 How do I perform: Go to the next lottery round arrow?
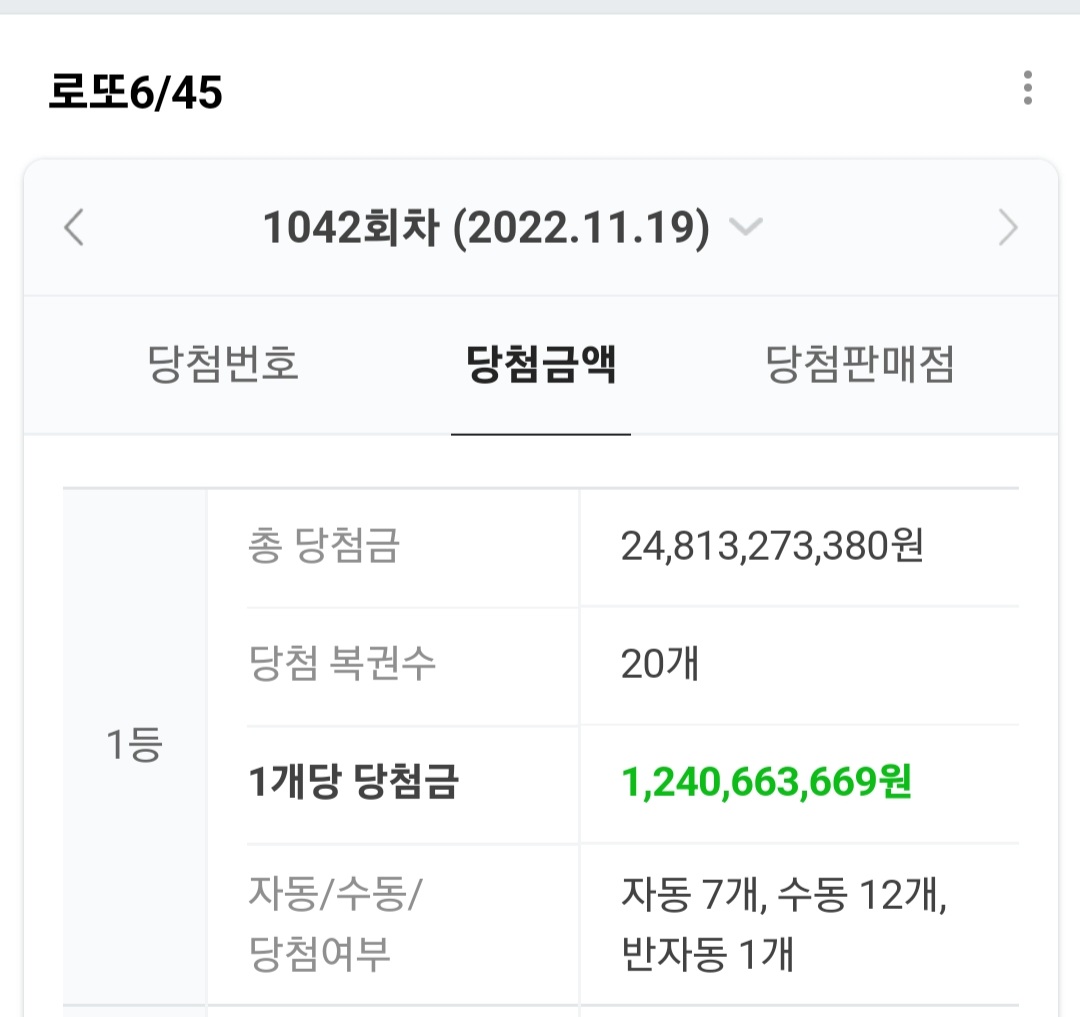pos(1008,227)
